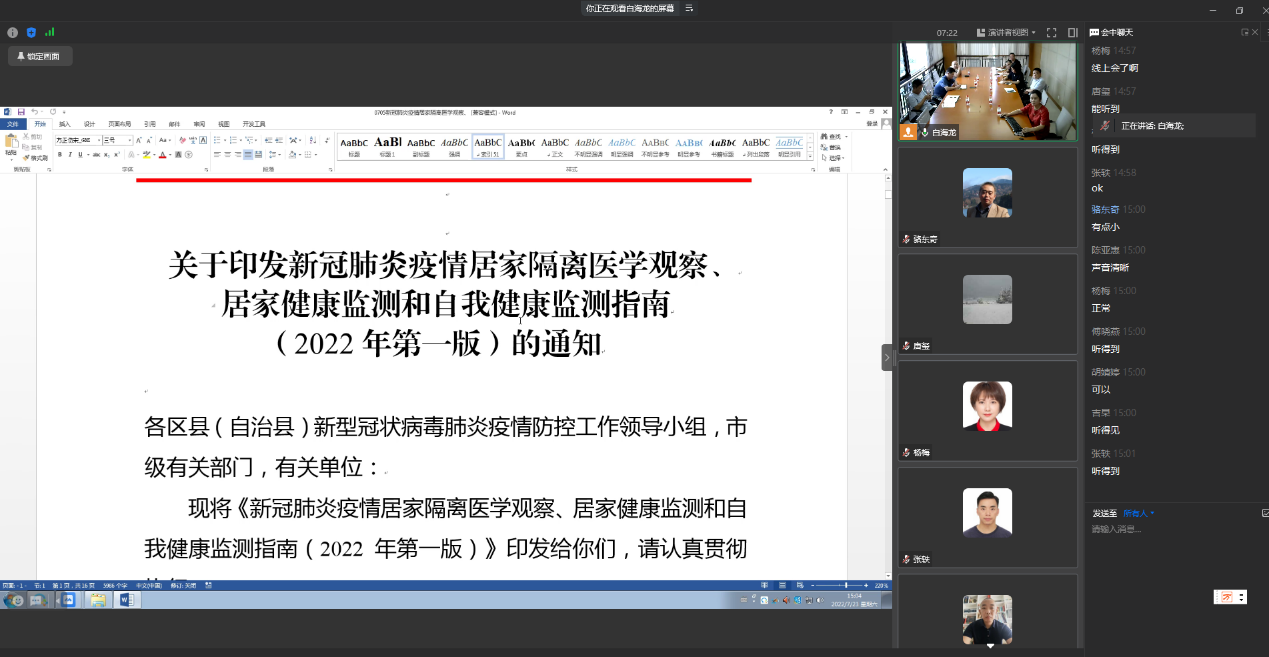Toggle Bold formatting in Word ribbon
This screenshot has height=657, width=1269.
point(60,155)
